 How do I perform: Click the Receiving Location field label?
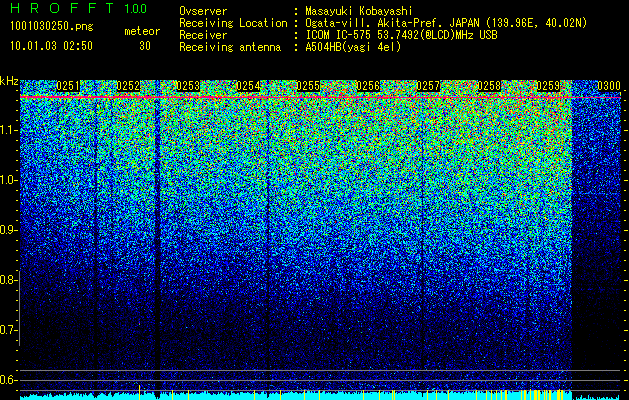coord(233,23)
